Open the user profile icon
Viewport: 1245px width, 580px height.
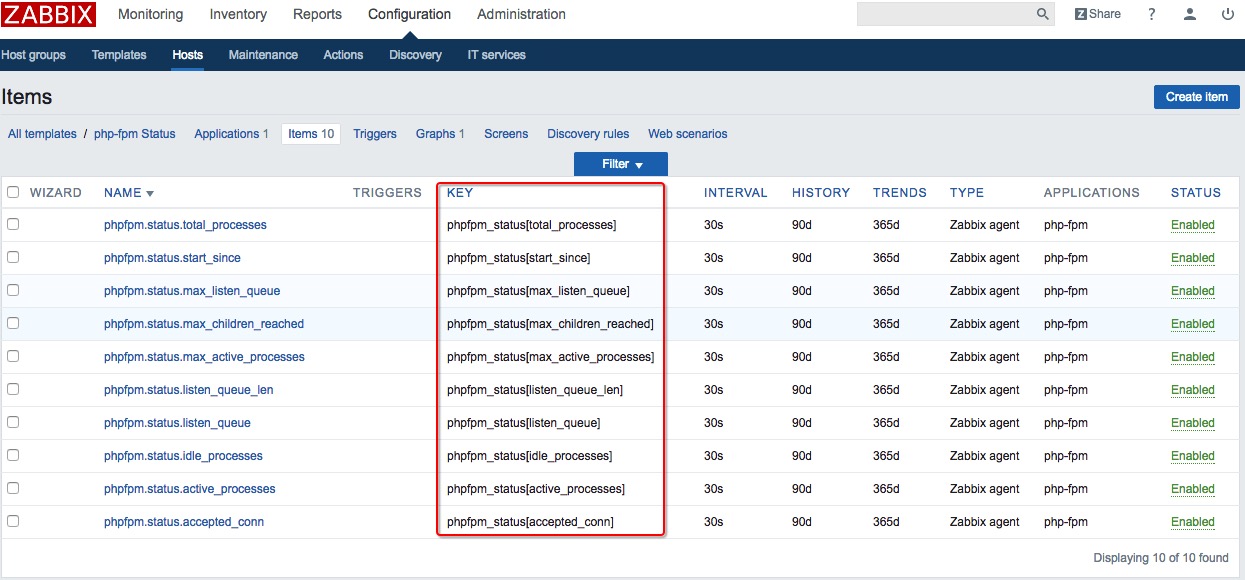pyautogui.click(x=1190, y=14)
